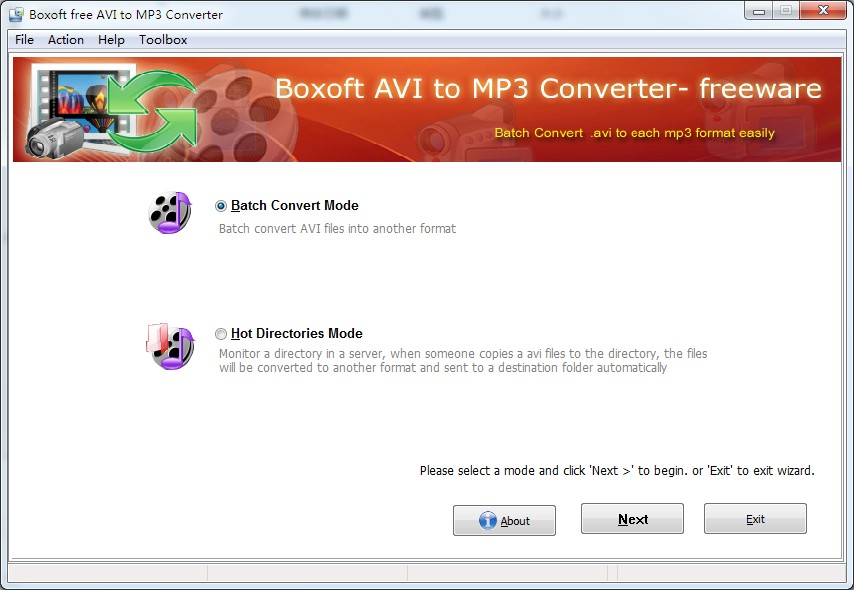Click the 'Batch Convert Mode' label
This screenshot has width=854, height=590.
pyautogui.click(x=295, y=205)
